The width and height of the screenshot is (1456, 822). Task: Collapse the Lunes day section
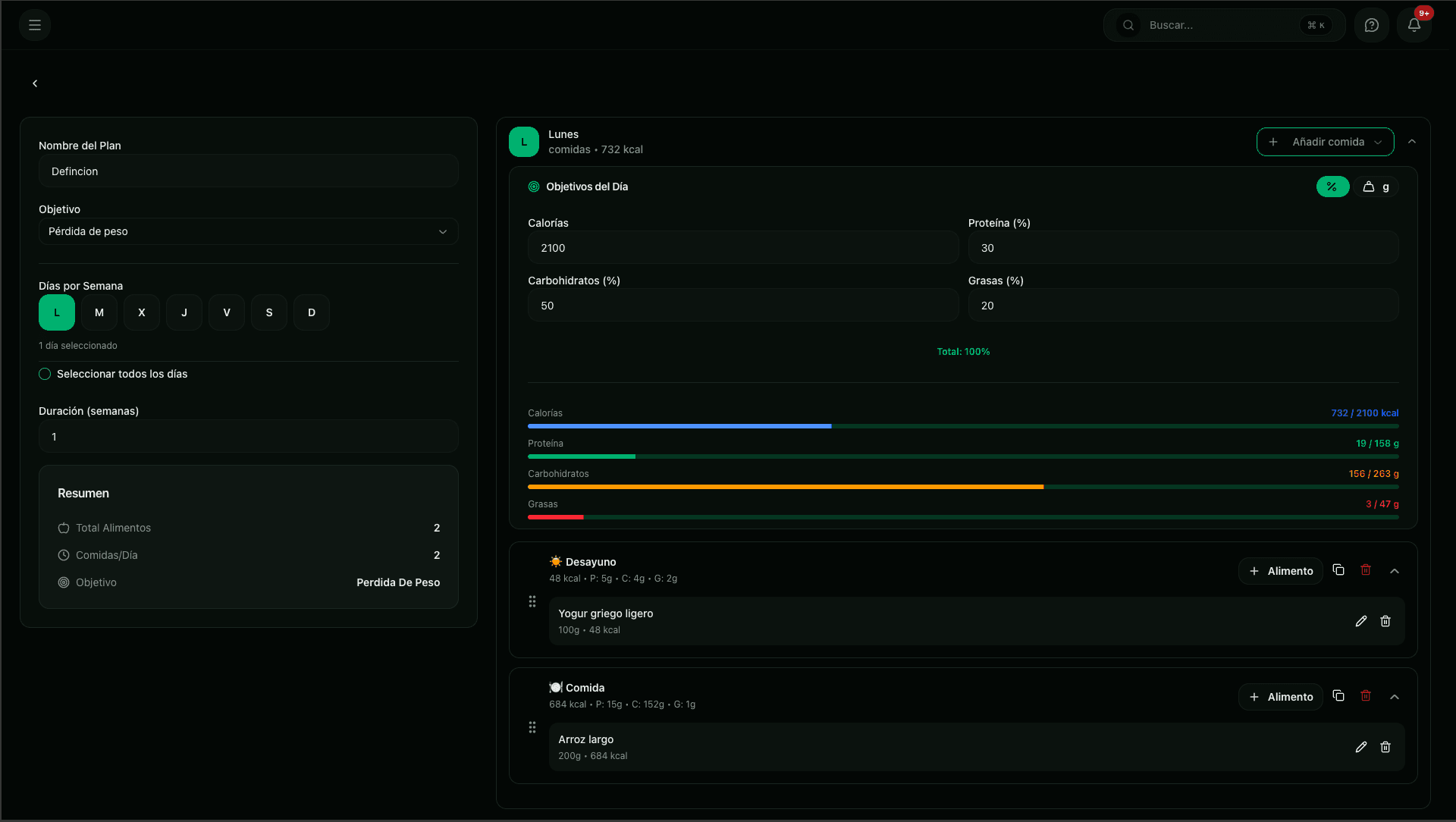click(1411, 142)
